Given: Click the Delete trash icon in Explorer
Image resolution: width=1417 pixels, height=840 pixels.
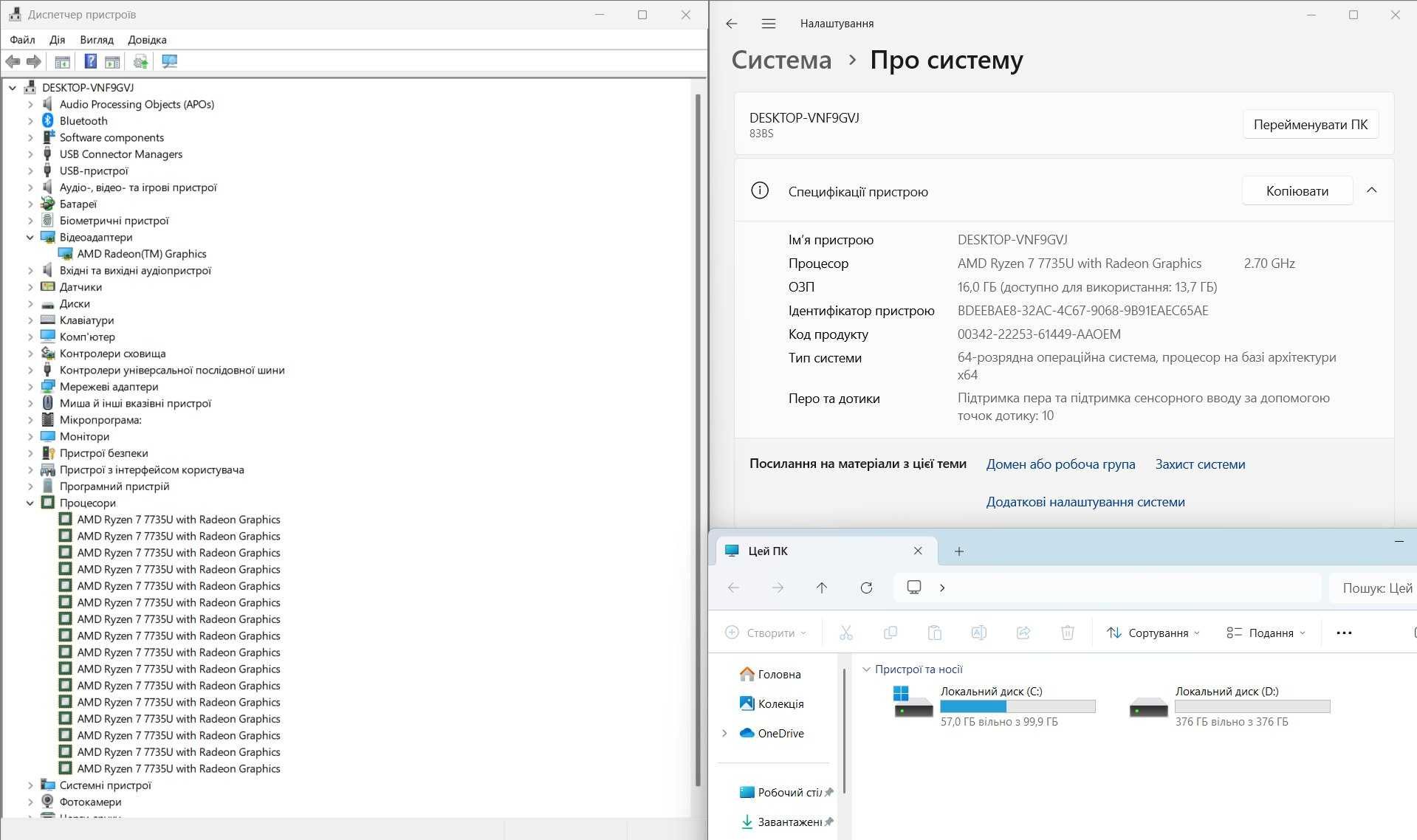Looking at the screenshot, I should (x=1068, y=633).
